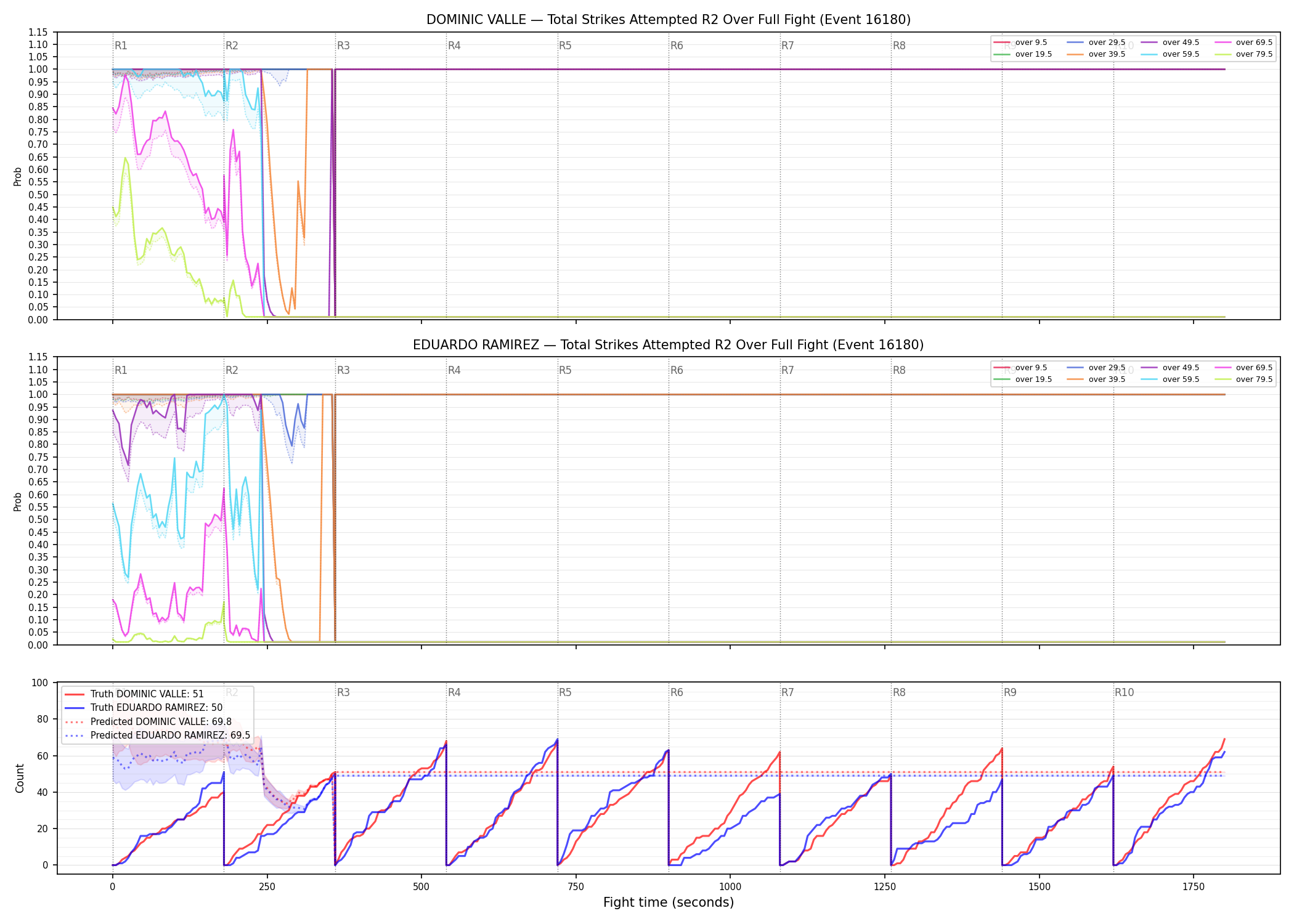Click 'Truth EDUARDO RAMIREZ: 50' legend entry
The image size is (1294, 924).
tap(144, 707)
